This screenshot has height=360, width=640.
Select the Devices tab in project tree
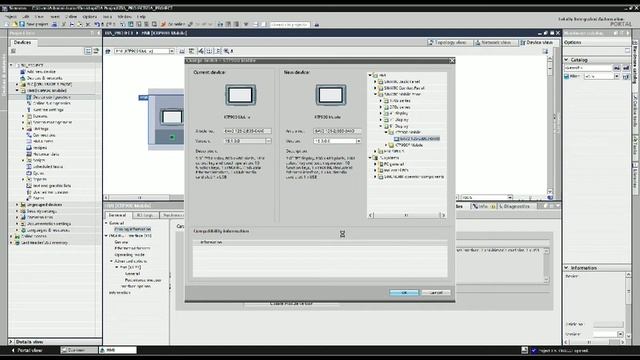click(x=22, y=42)
